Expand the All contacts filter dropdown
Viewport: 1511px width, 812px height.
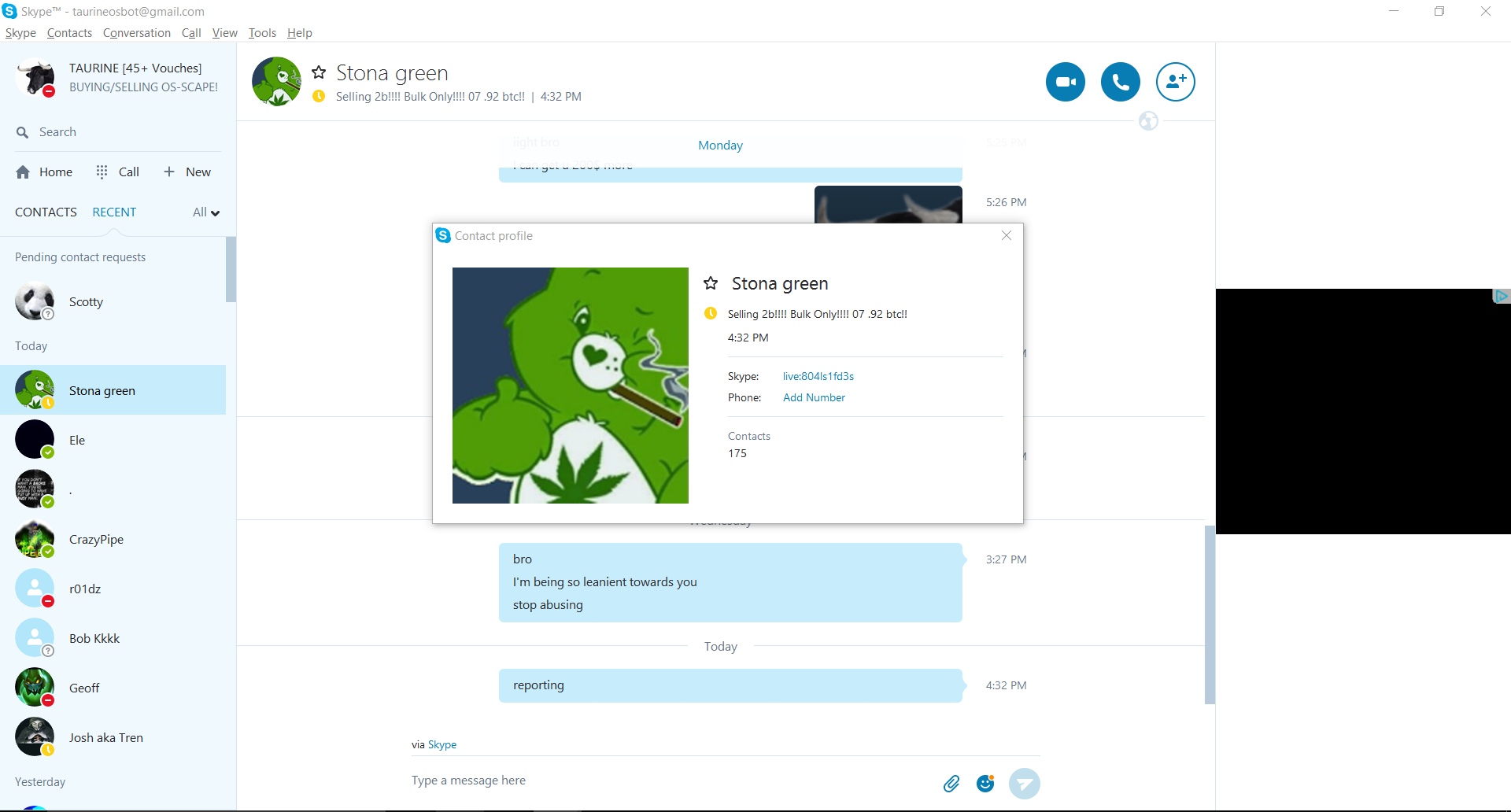206,212
